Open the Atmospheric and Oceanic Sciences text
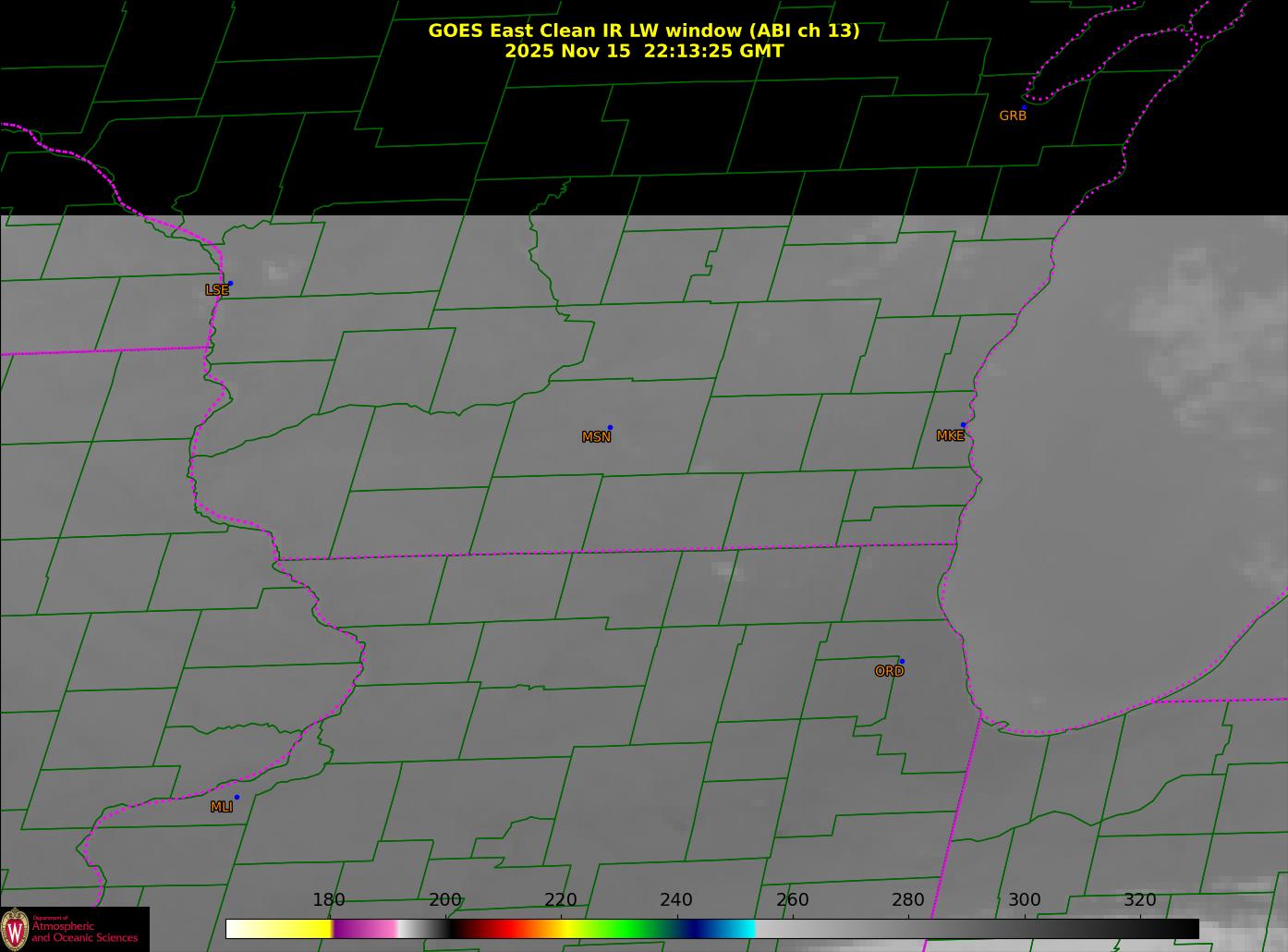 tap(85, 932)
